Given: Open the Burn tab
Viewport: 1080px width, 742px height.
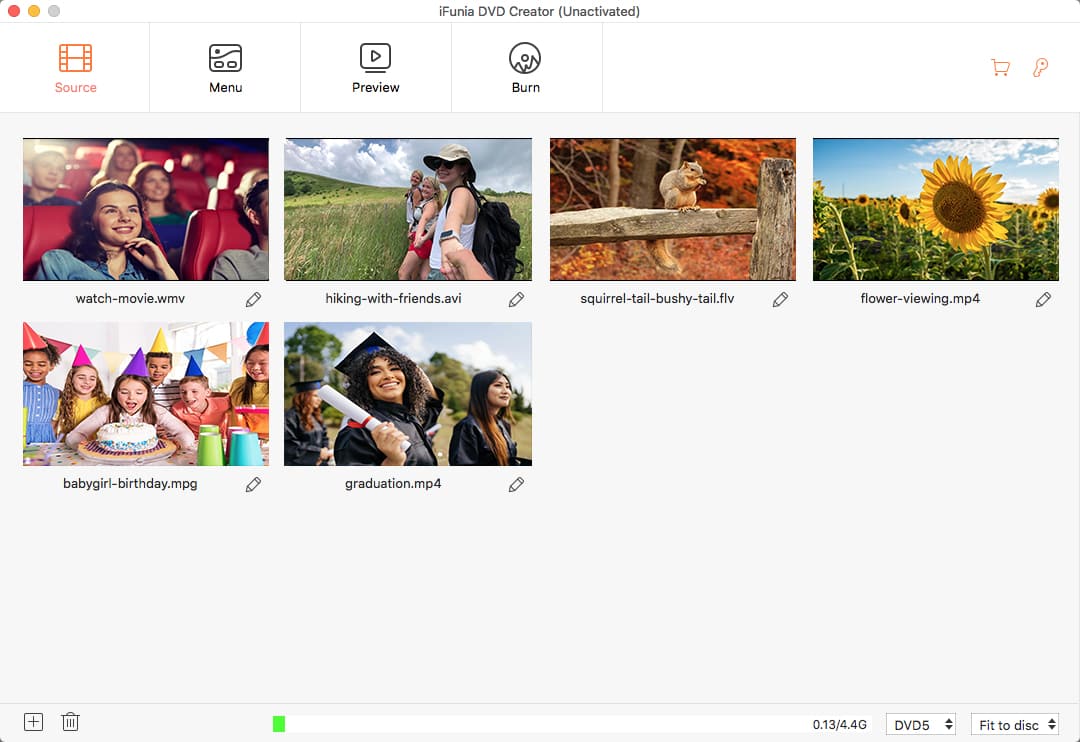Looking at the screenshot, I should point(525,68).
